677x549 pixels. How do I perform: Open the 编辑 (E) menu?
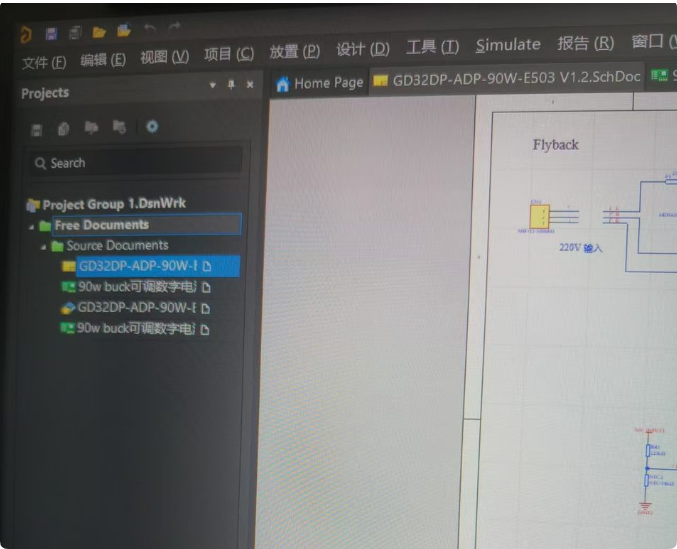(x=103, y=60)
